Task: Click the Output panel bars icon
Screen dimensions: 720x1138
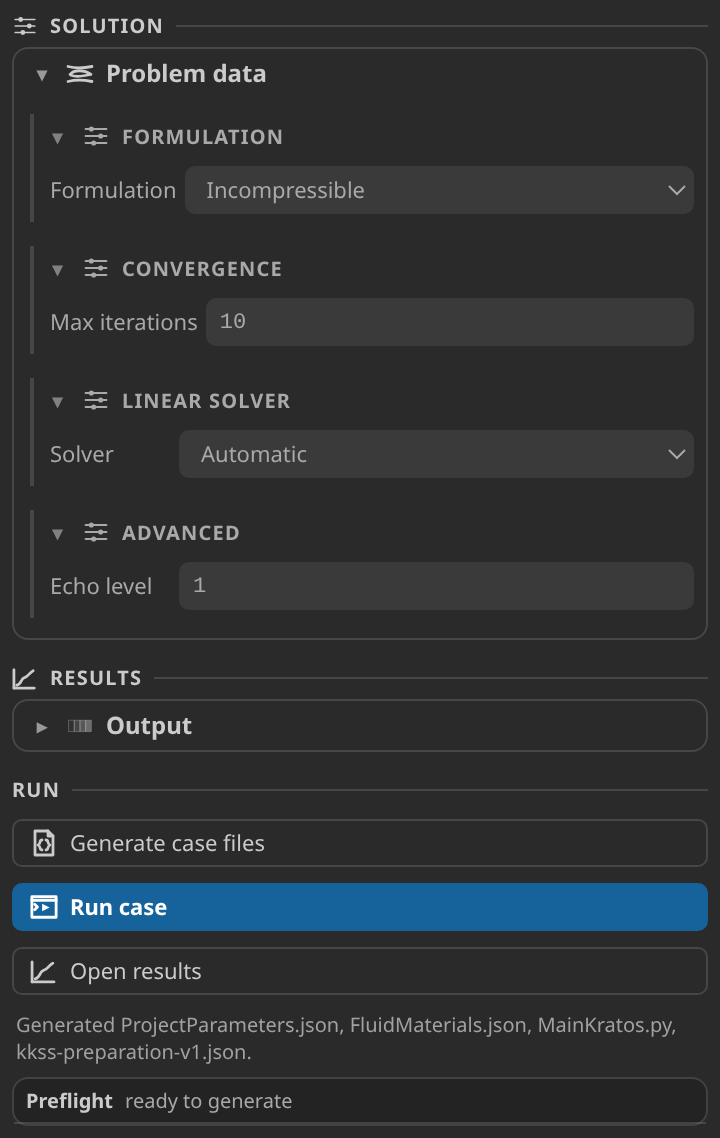Action: 80,726
